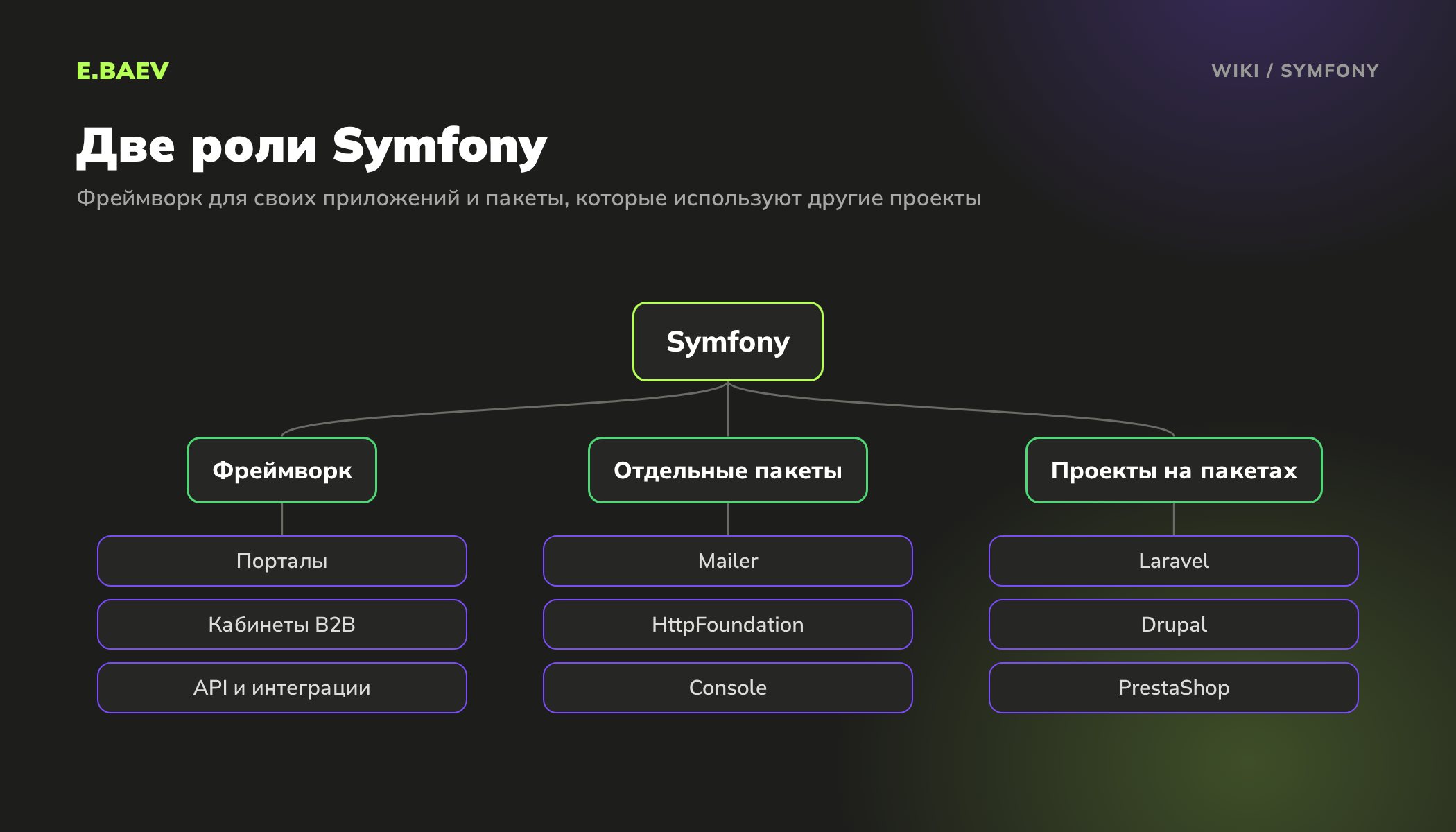Click the E.BAEV logo text
1456x832 pixels.
tap(123, 71)
